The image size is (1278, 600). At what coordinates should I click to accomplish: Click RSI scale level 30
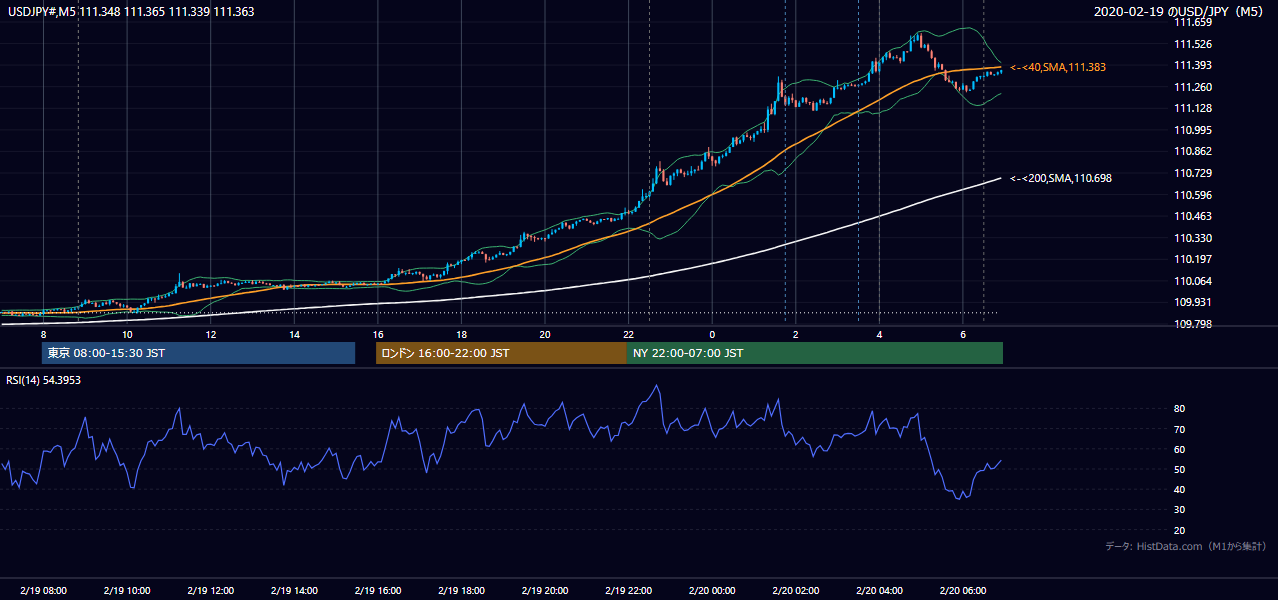tap(1179, 510)
